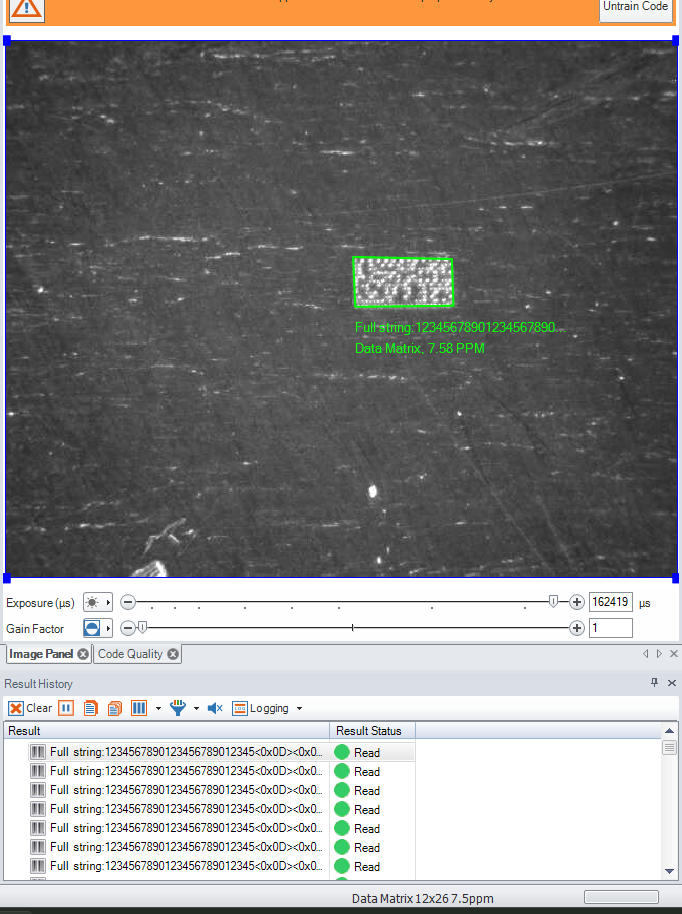Viewport: 682px width, 914px height.
Task: Switch to the Code Quality tab
Action: [x=130, y=654]
